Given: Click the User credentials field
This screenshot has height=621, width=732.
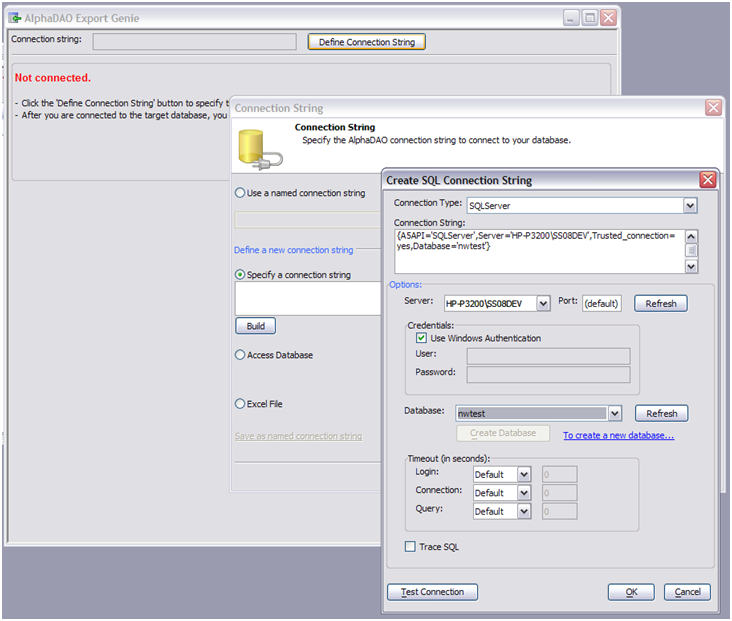Looking at the screenshot, I should (x=548, y=356).
